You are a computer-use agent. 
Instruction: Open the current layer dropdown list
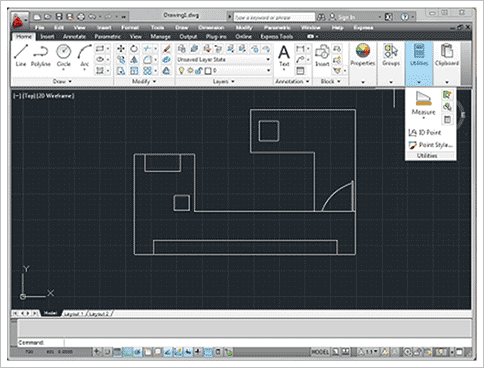[x=268, y=71]
